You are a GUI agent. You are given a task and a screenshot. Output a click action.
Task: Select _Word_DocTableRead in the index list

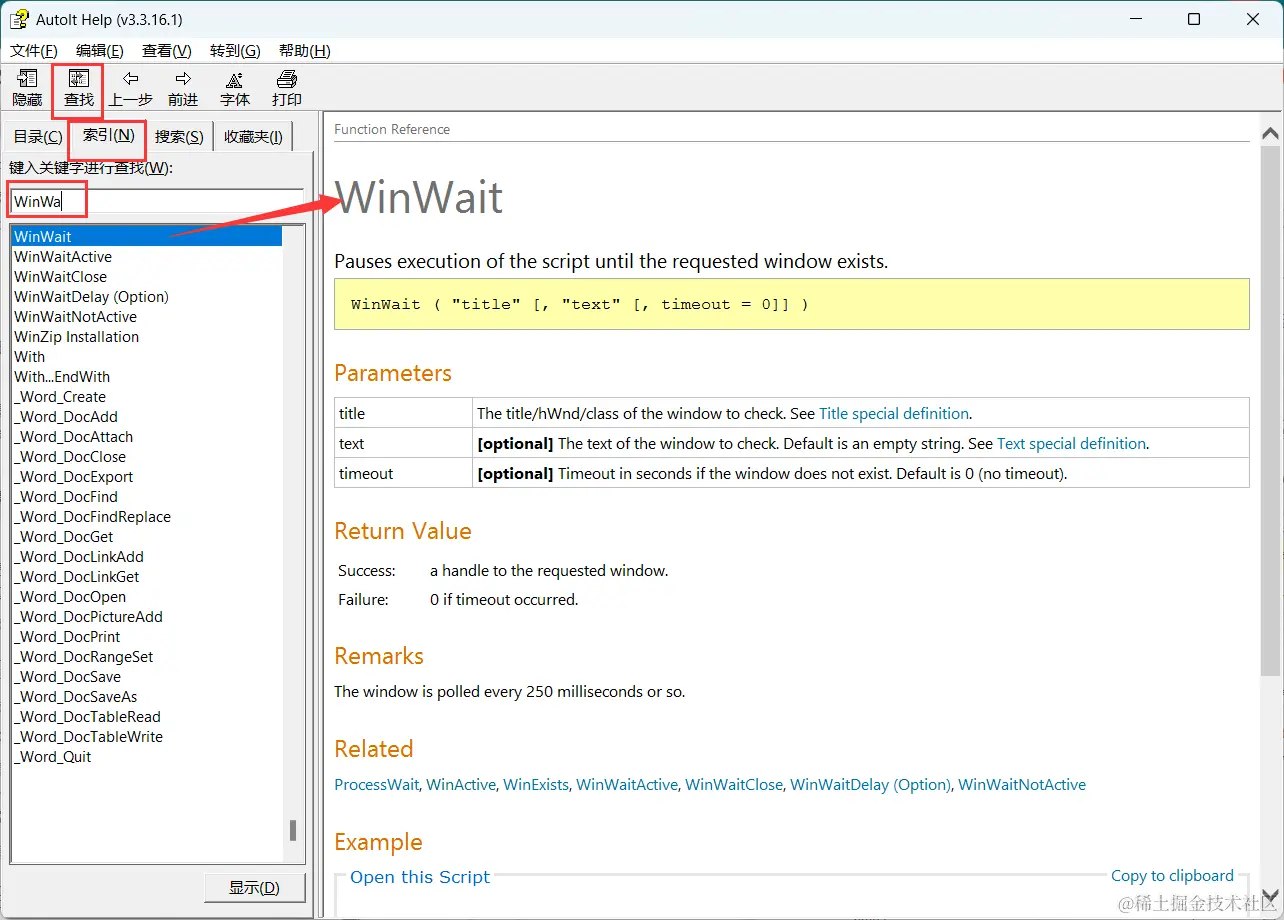(x=87, y=717)
